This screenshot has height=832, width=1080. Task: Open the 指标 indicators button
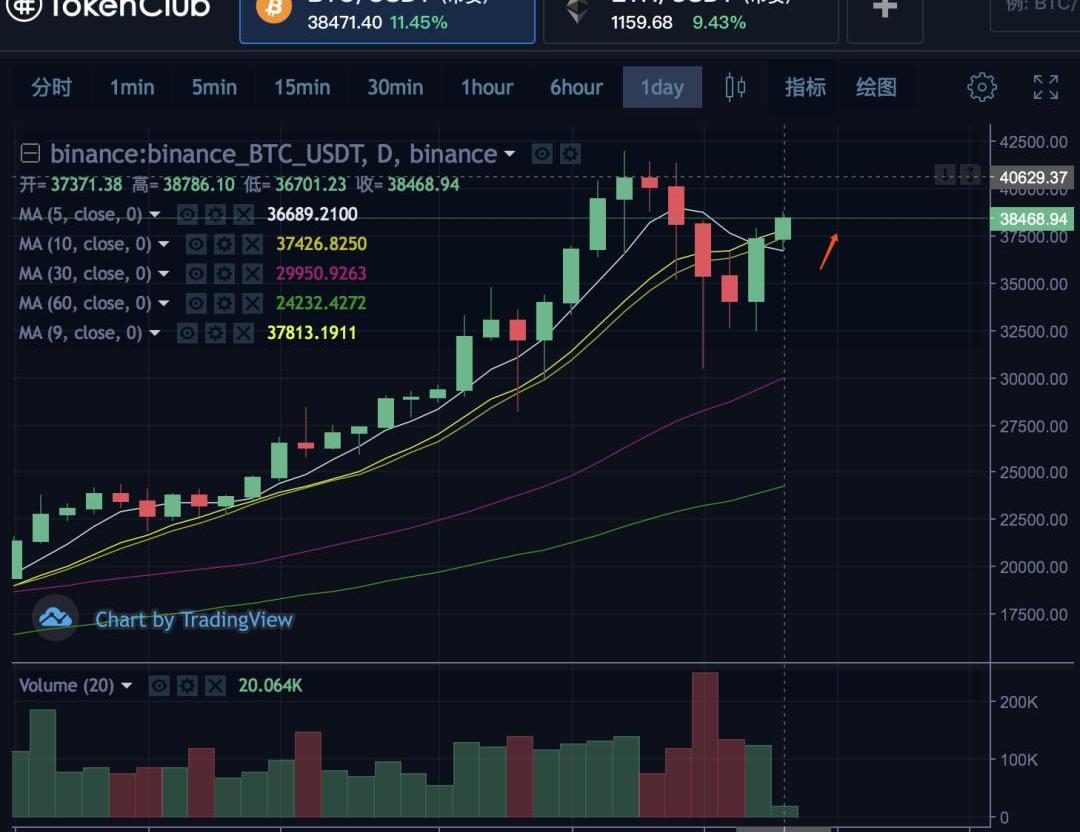pyautogui.click(x=805, y=88)
